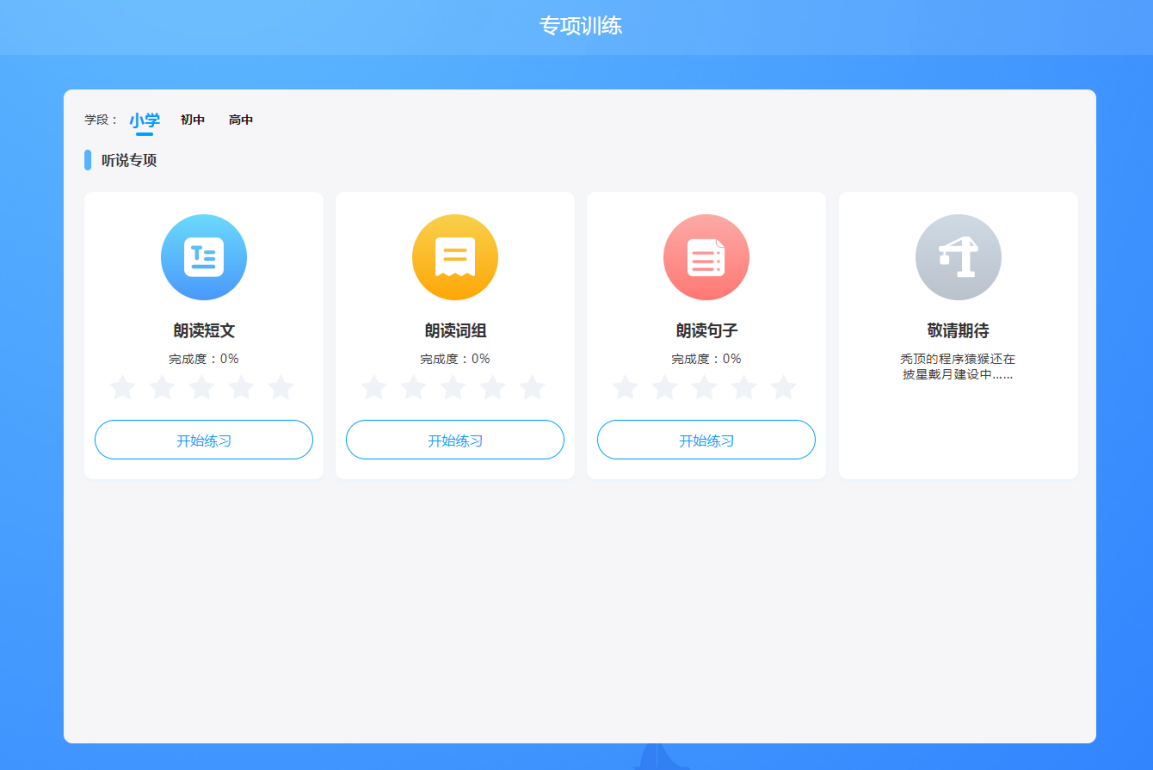The height and width of the screenshot is (770, 1153).
Task: Start practice for 朗读短文
Action: tap(204, 440)
